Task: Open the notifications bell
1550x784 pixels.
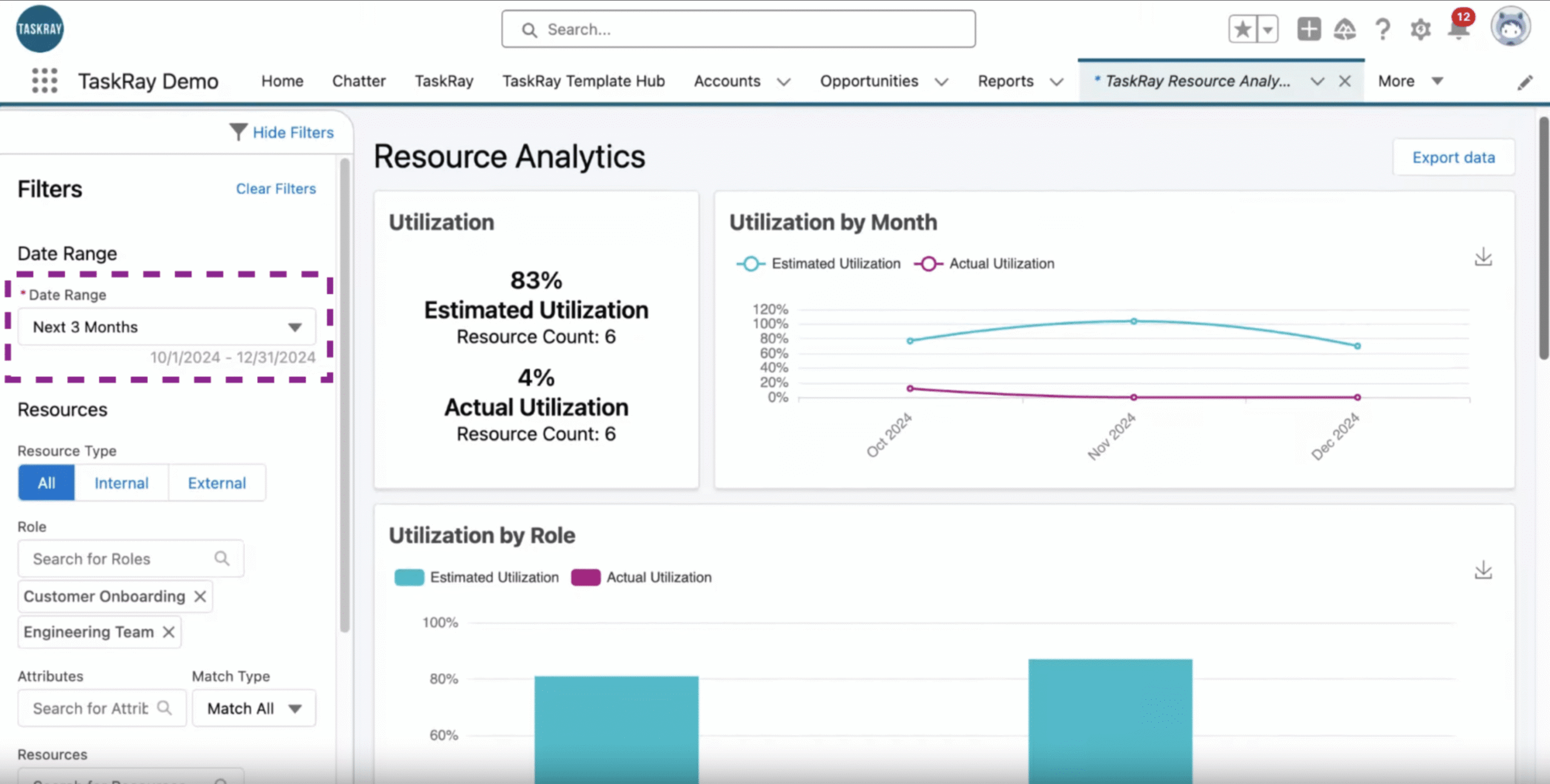Action: tap(1459, 29)
